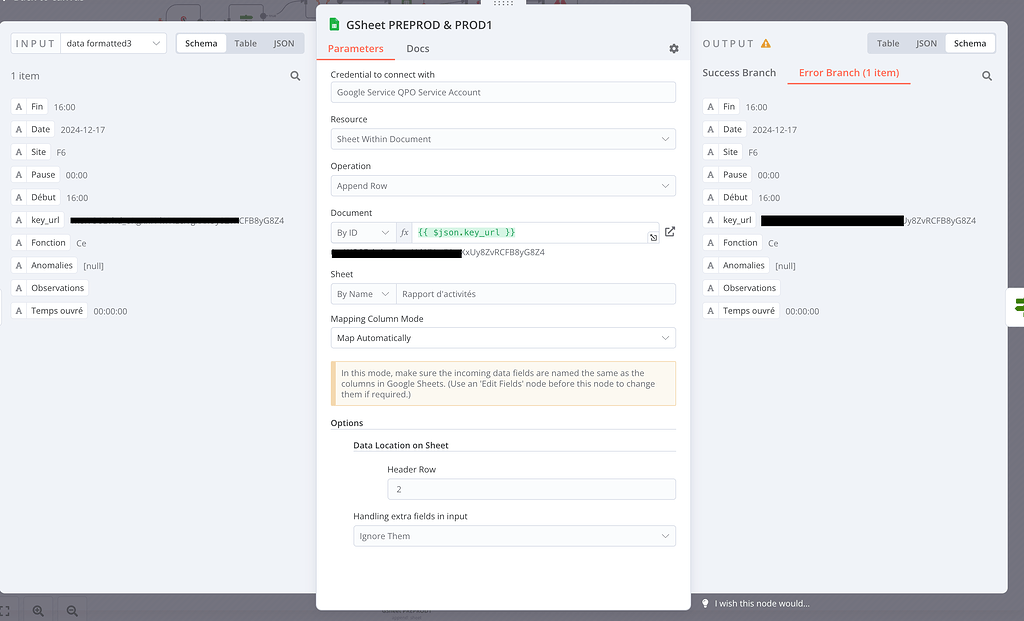Viewport: 1024px width, 621px height.
Task: Click the search icon in the INPUT panel
Action: click(297, 75)
